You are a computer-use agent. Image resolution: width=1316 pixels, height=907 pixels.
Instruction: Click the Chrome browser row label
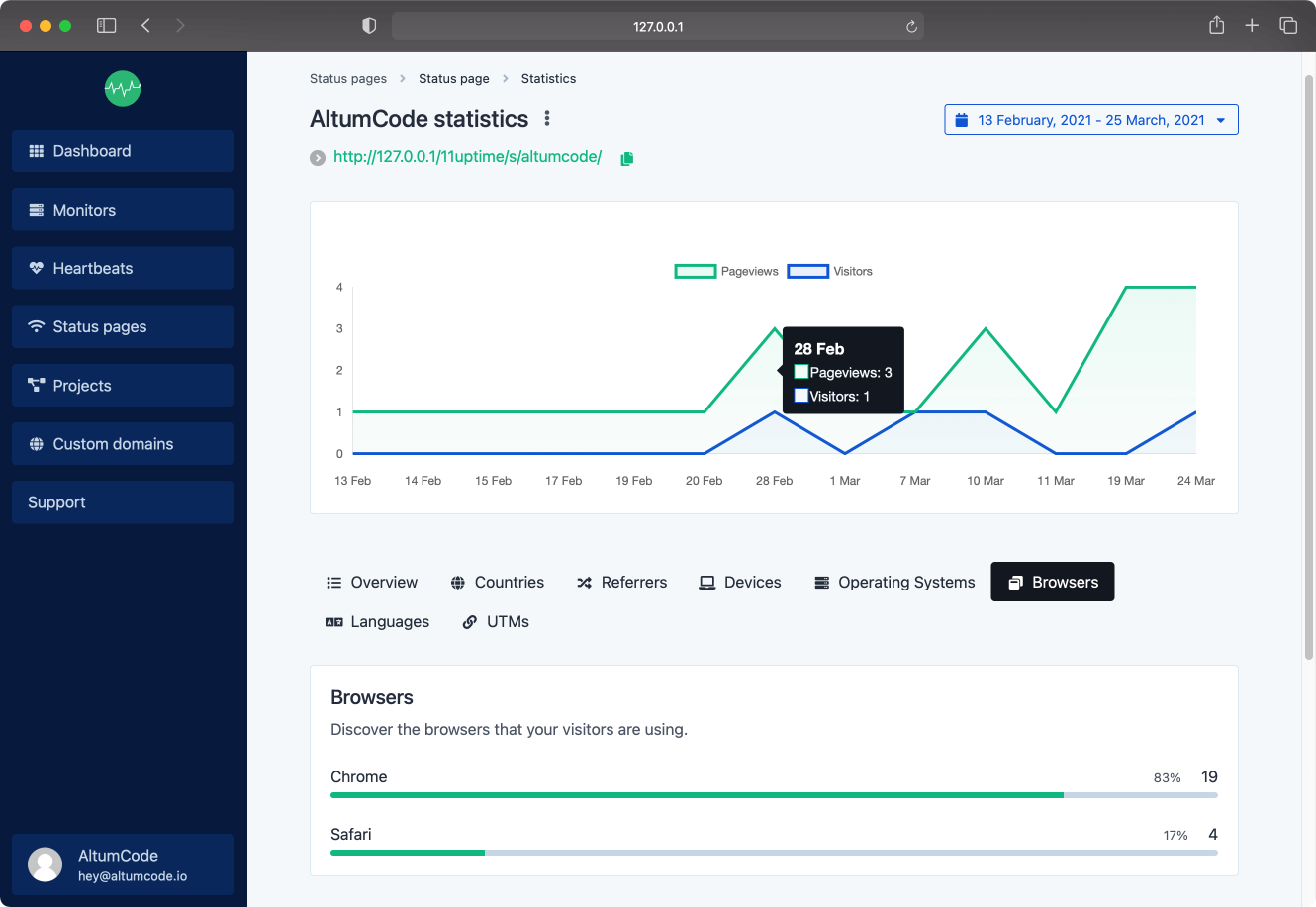(359, 777)
